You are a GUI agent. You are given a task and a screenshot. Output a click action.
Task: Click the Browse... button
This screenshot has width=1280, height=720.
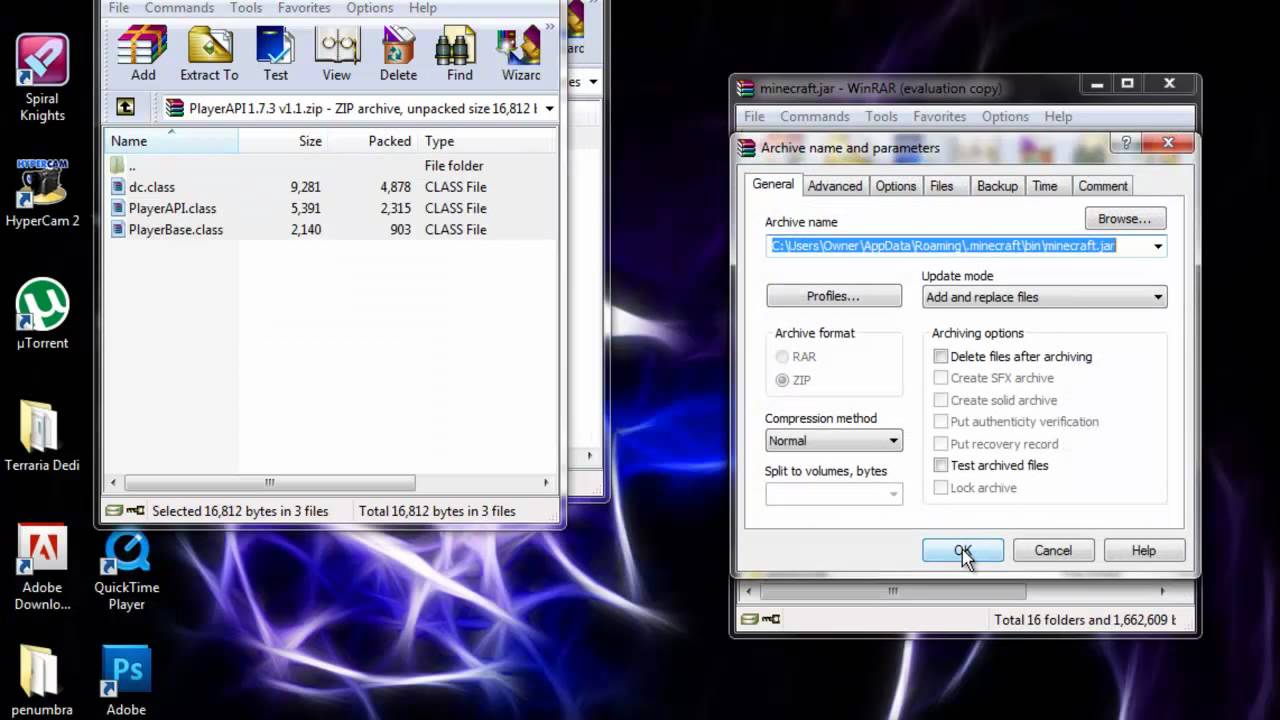click(x=1125, y=218)
